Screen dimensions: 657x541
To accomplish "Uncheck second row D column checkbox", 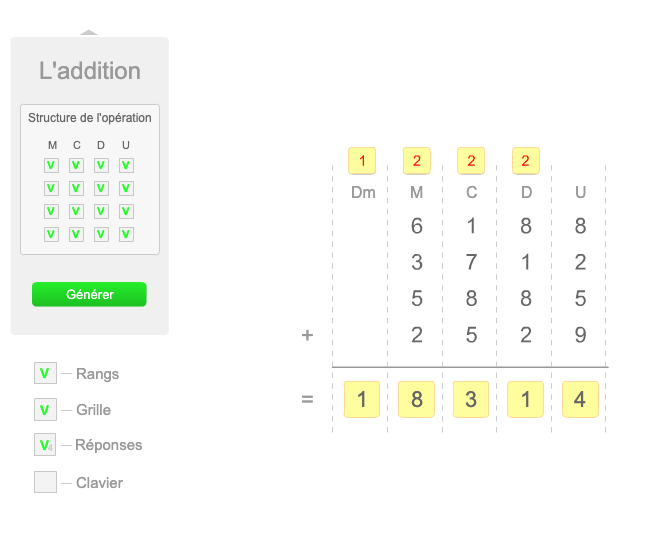I will 101,188.
